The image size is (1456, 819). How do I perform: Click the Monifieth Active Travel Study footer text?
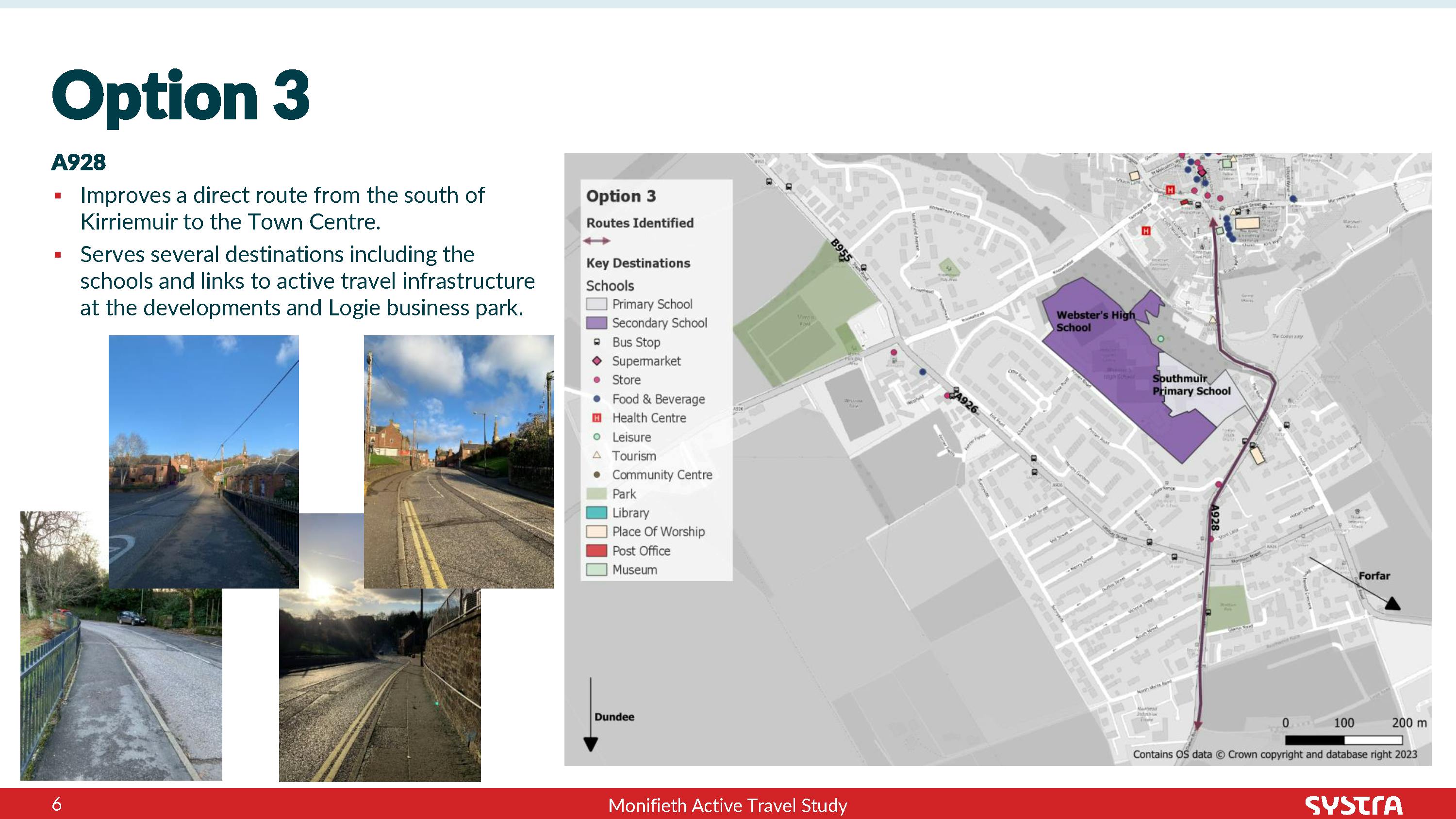click(x=728, y=805)
